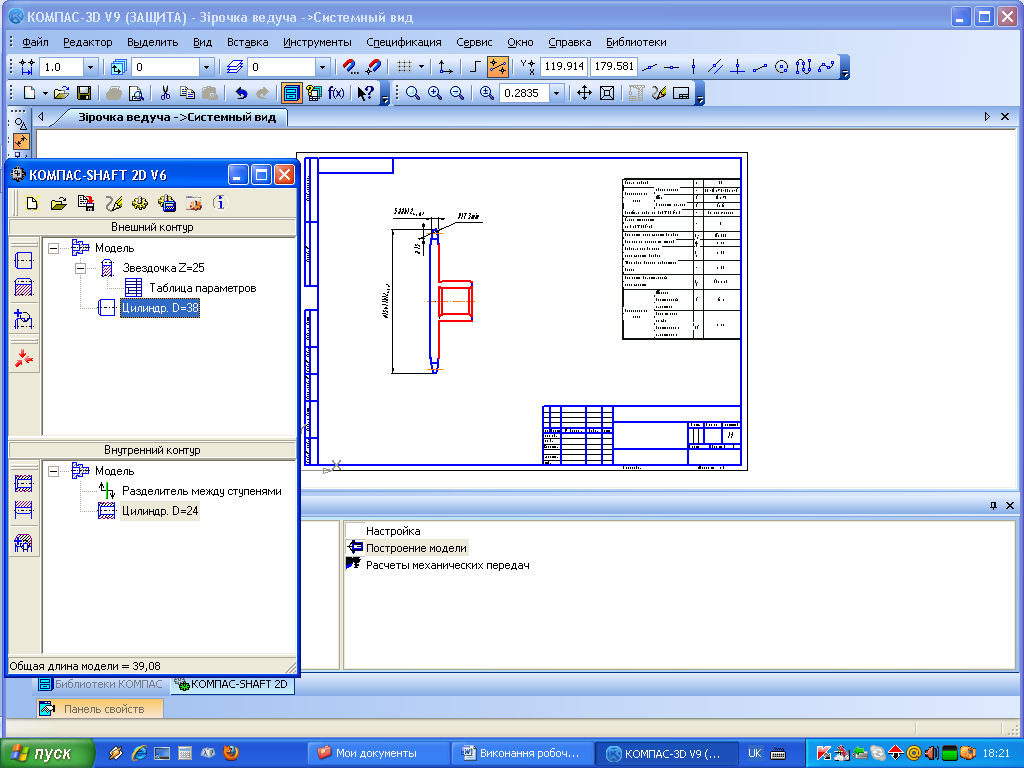This screenshot has height=768, width=1024.
Task: Toggle the second magnet snap icon
Action: 373,67
